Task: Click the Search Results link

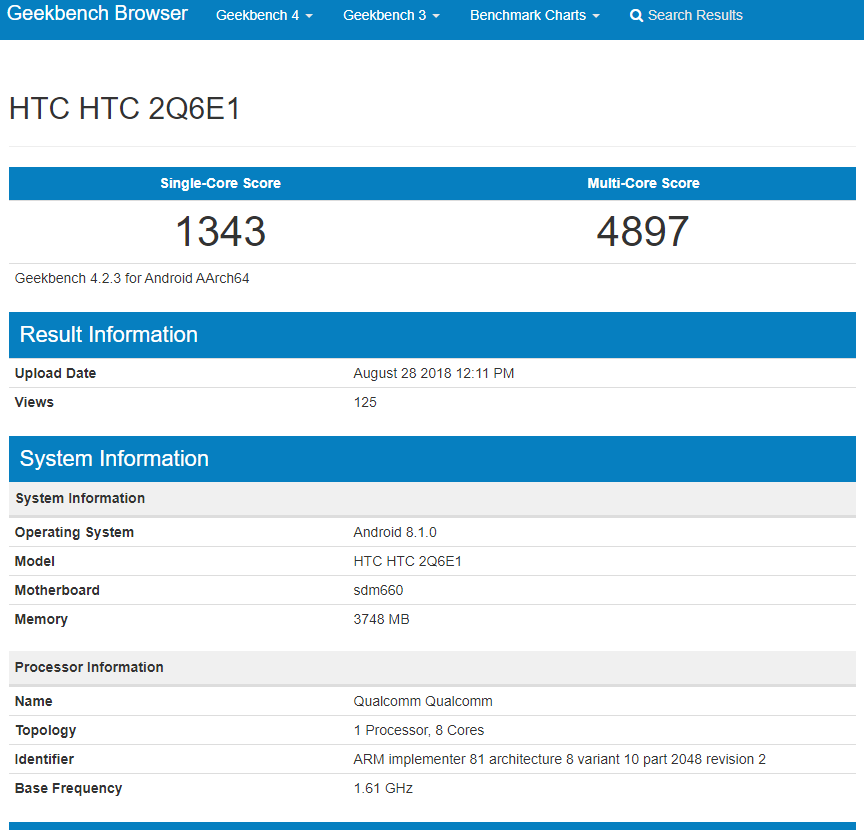Action: [x=686, y=15]
